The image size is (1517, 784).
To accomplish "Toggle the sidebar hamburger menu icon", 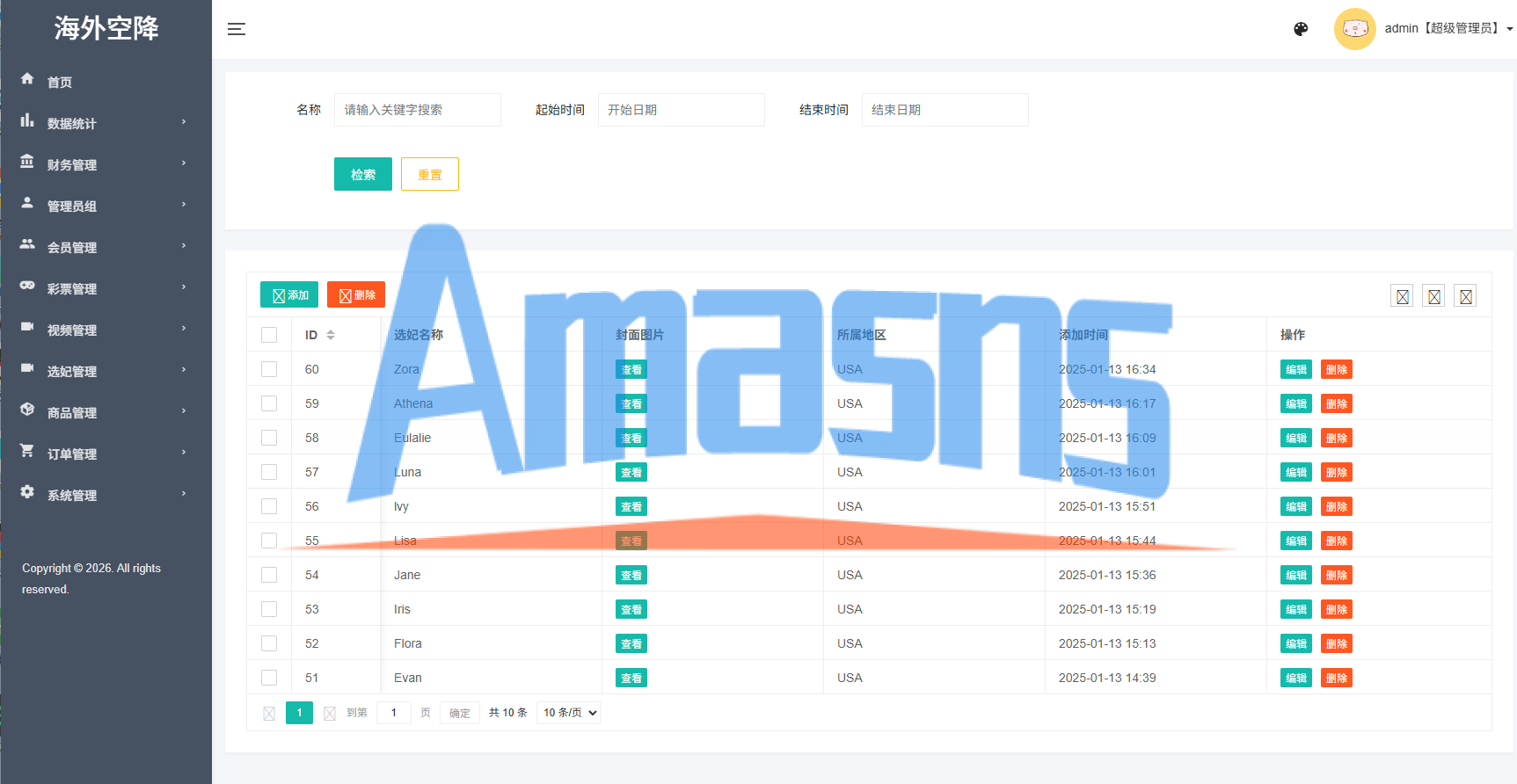I will point(236,29).
